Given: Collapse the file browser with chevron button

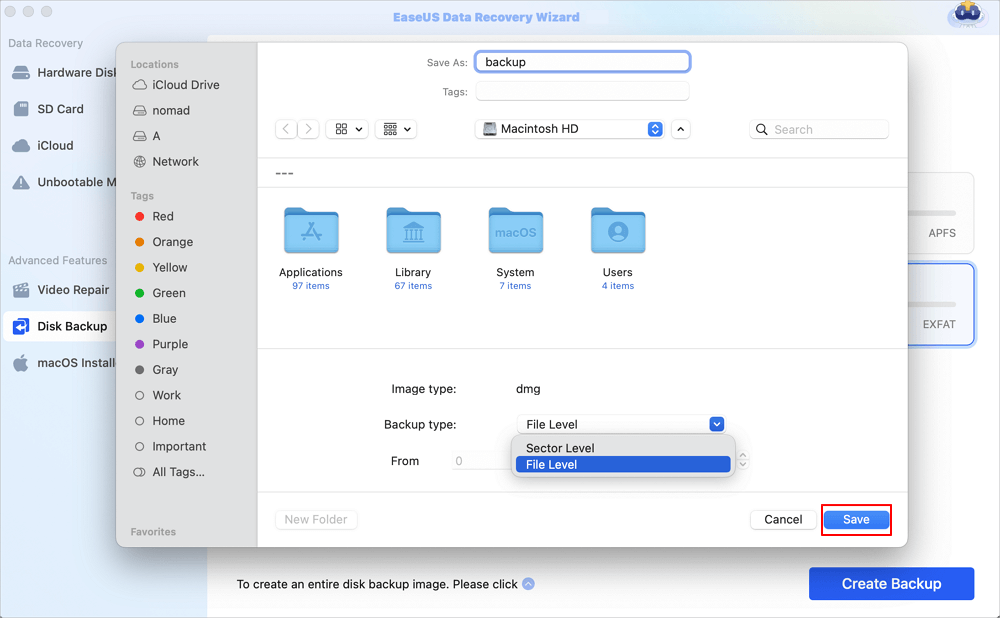Looking at the screenshot, I should tap(680, 129).
